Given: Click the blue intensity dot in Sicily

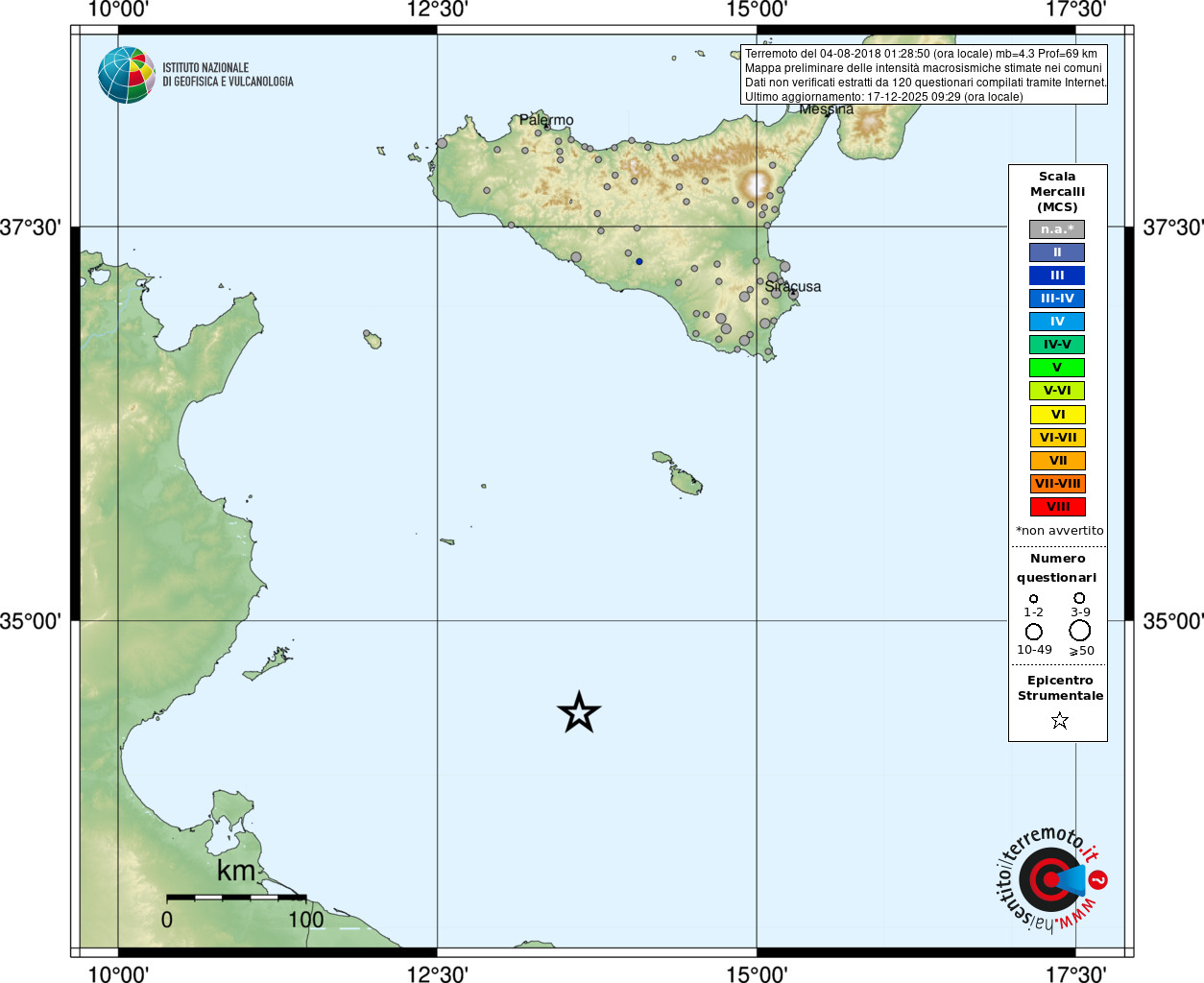Looking at the screenshot, I should pyautogui.click(x=639, y=261).
